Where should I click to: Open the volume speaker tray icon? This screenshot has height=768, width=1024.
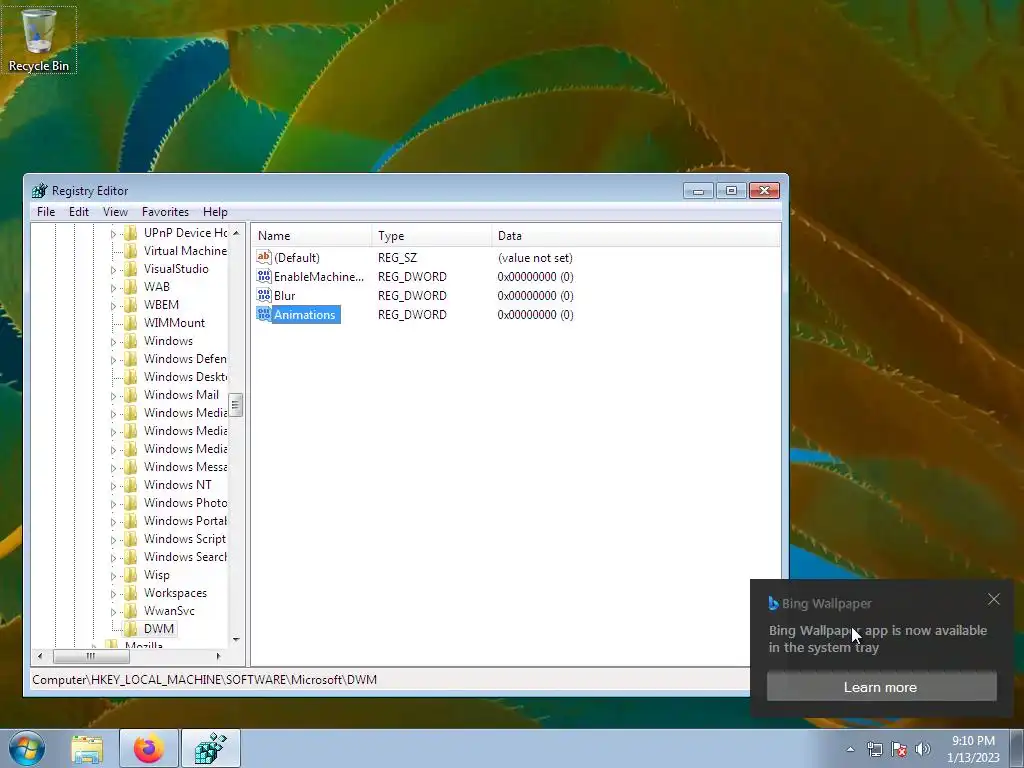(x=922, y=749)
